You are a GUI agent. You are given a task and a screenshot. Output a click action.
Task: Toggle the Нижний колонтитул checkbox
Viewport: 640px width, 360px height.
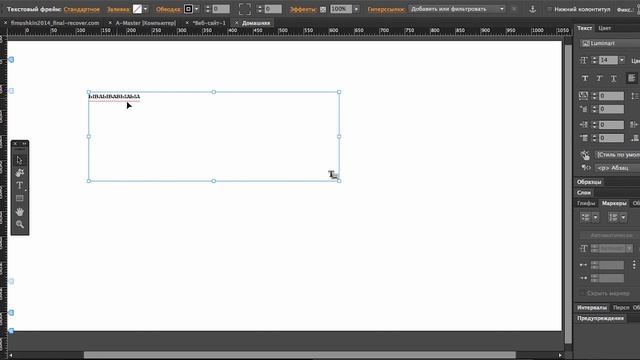tap(549, 9)
